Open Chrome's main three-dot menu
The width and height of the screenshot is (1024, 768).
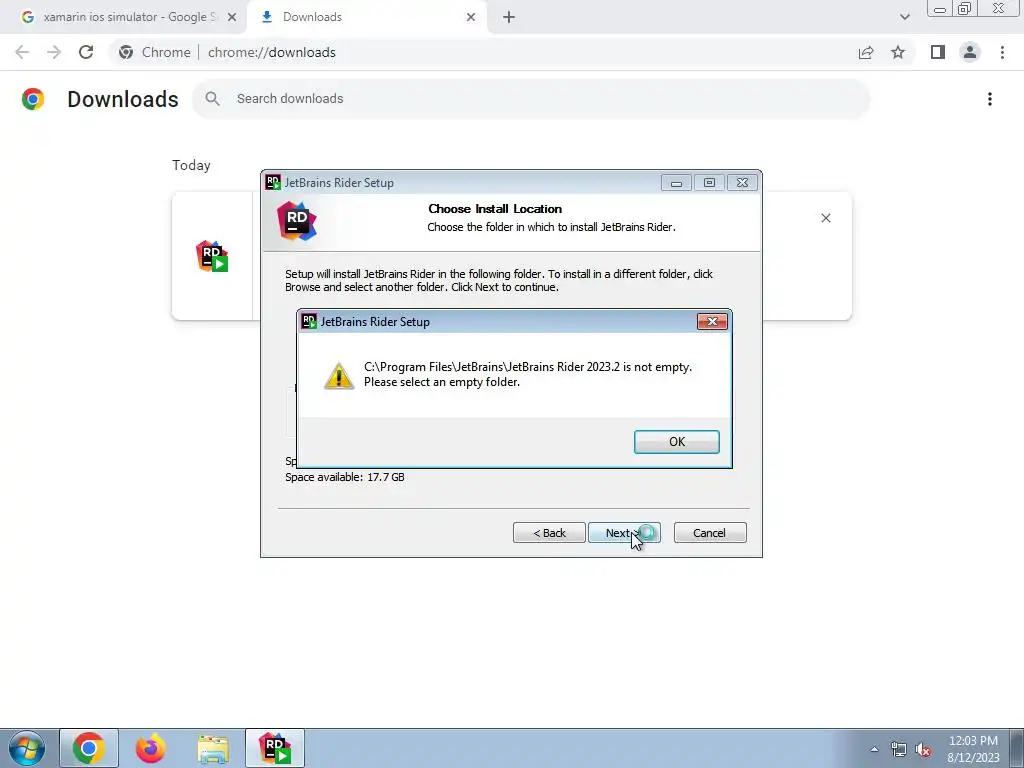tap(1002, 52)
